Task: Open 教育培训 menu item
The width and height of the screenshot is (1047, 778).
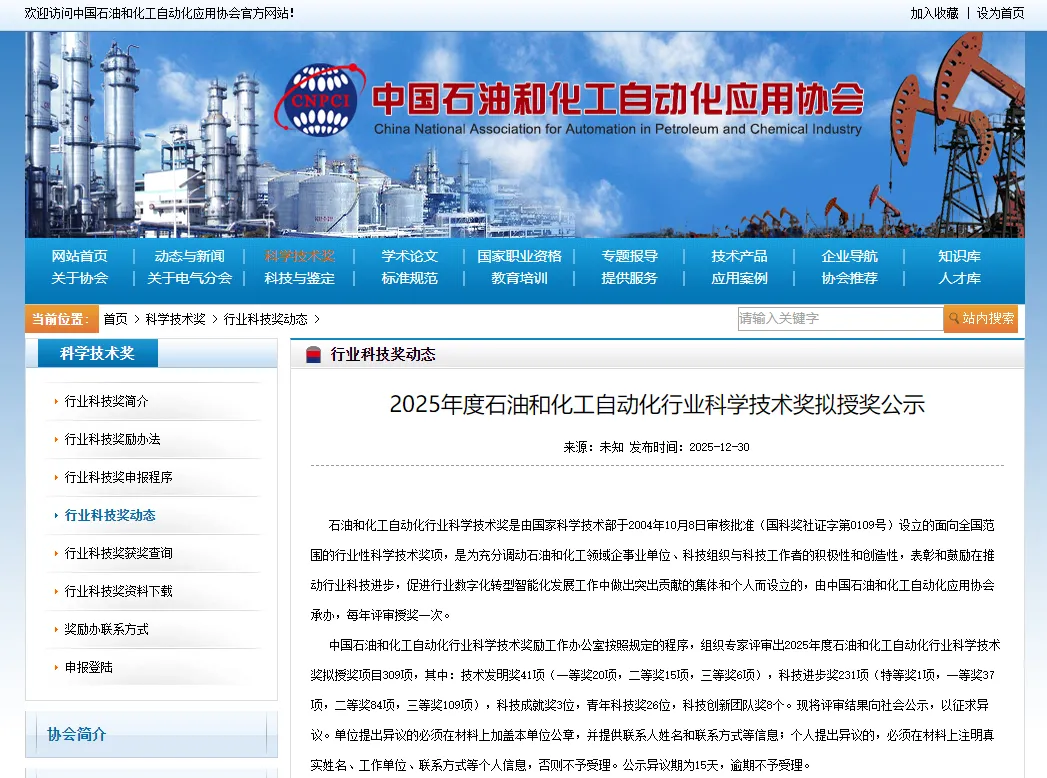Action: pyautogui.click(x=519, y=278)
